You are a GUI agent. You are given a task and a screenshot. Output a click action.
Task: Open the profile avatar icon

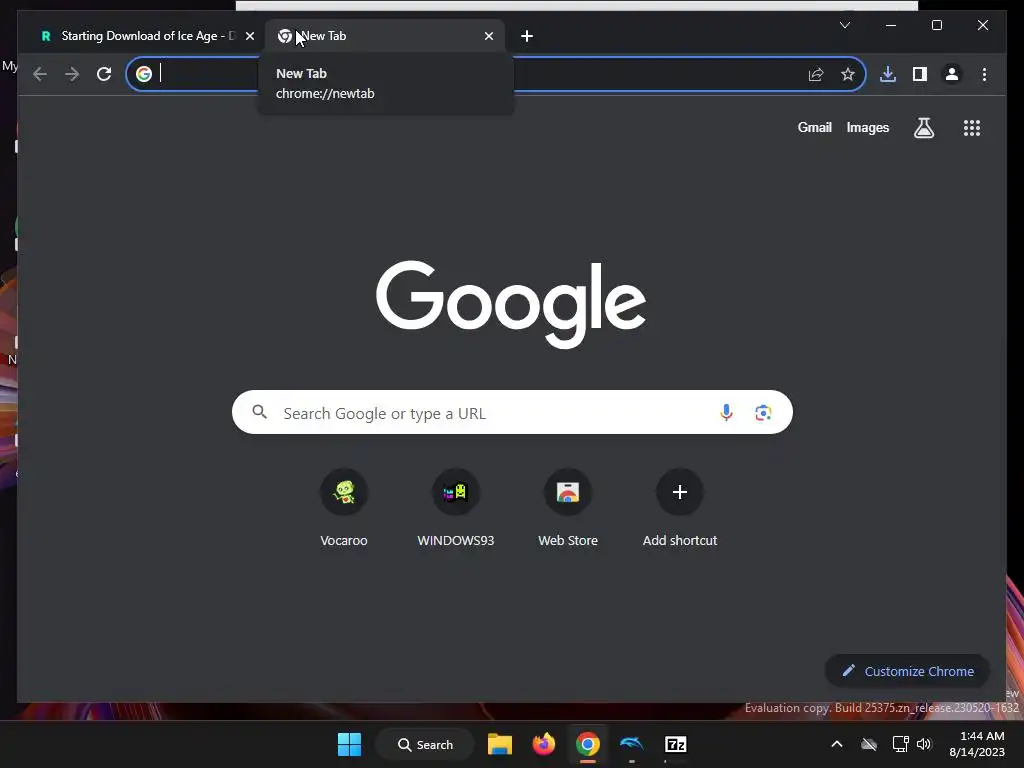(x=952, y=74)
